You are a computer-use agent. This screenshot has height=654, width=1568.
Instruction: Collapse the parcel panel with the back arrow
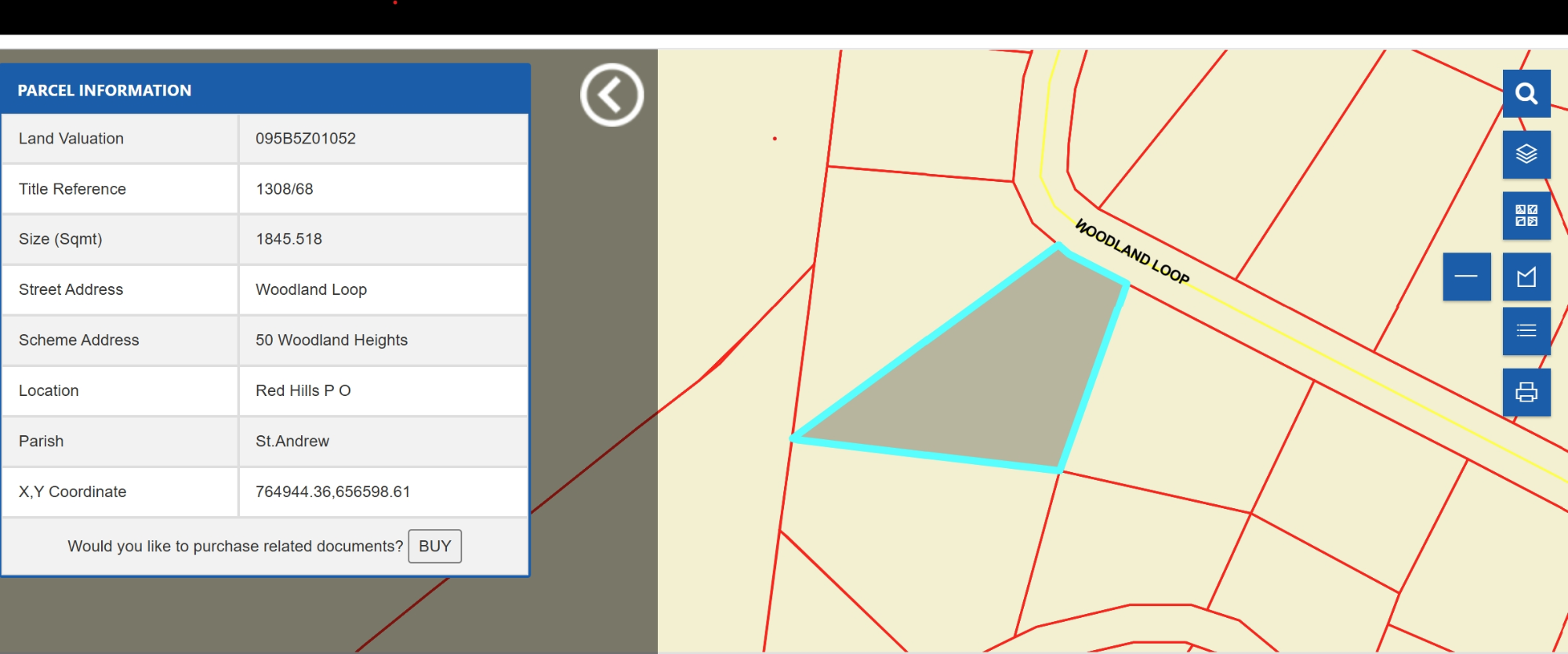click(x=612, y=95)
